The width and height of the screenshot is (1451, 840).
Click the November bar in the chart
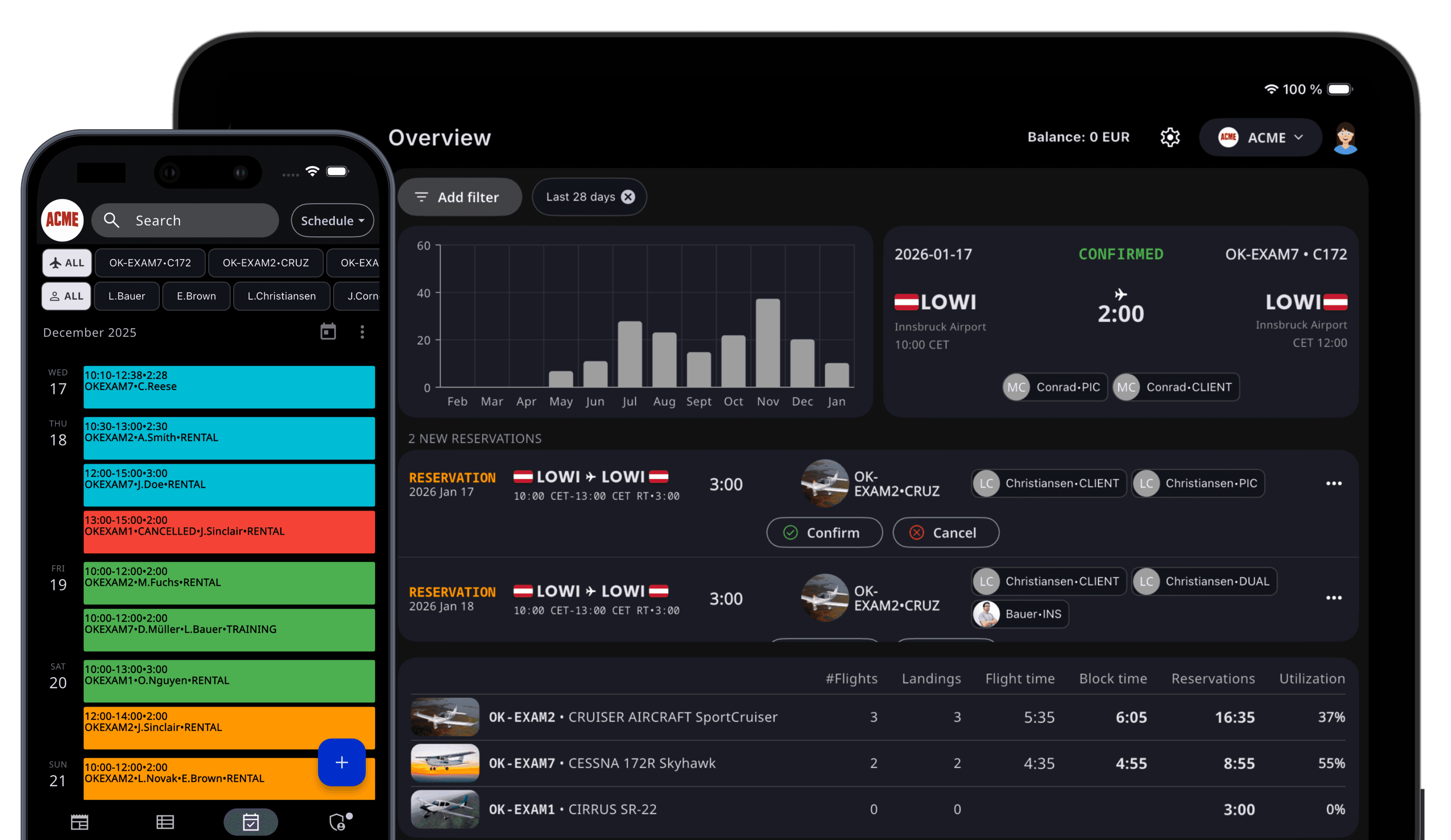[x=768, y=343]
